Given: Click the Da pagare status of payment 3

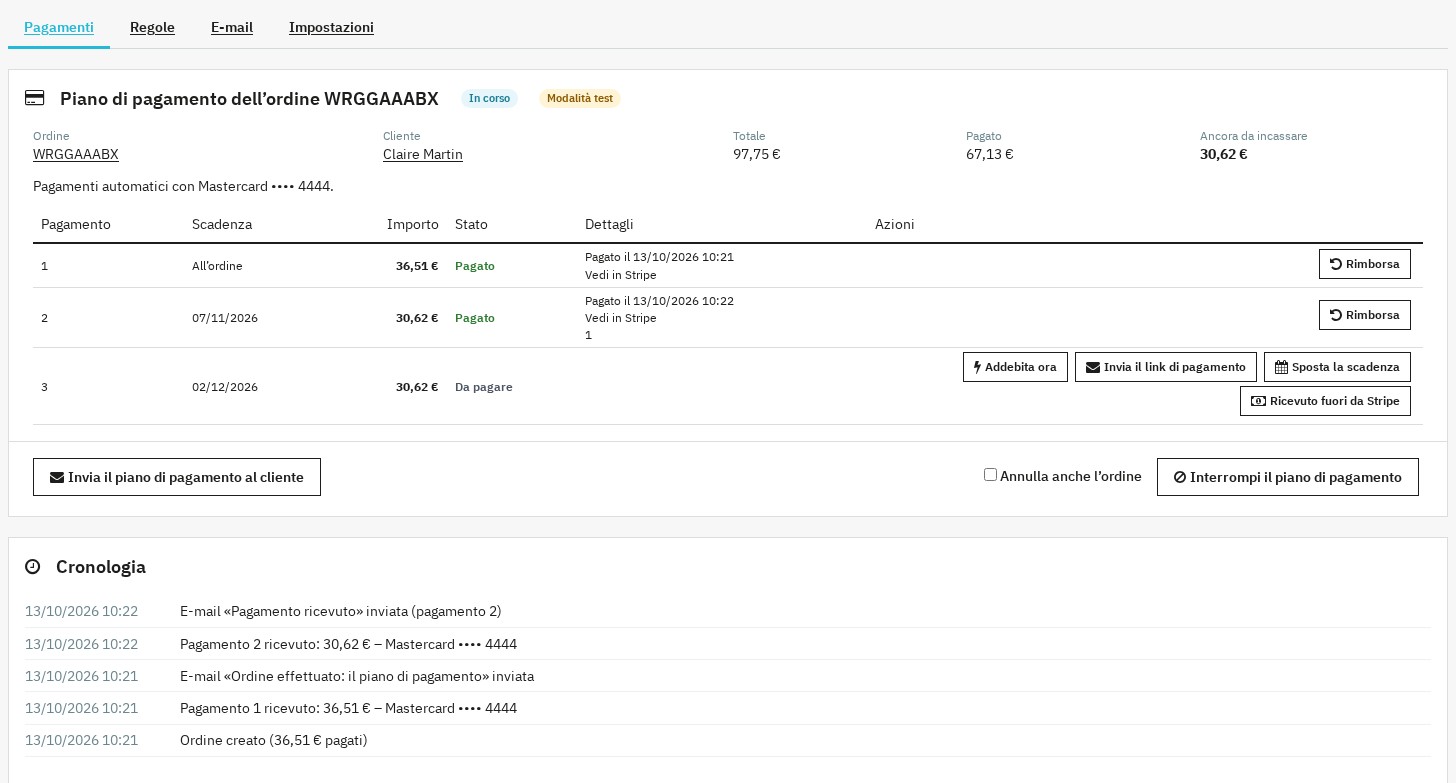Looking at the screenshot, I should click(x=484, y=387).
